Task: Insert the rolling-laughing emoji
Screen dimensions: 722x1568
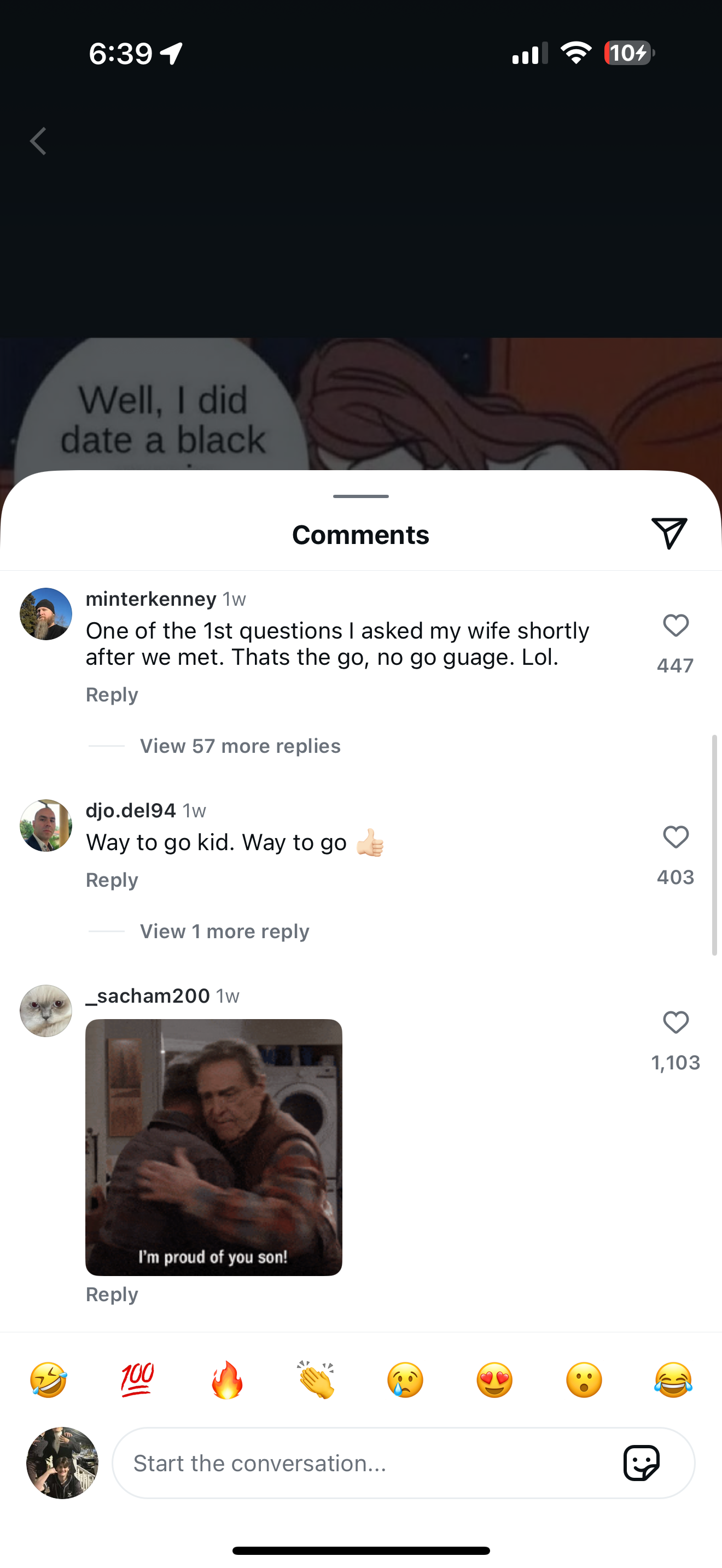Action: coord(48,1380)
